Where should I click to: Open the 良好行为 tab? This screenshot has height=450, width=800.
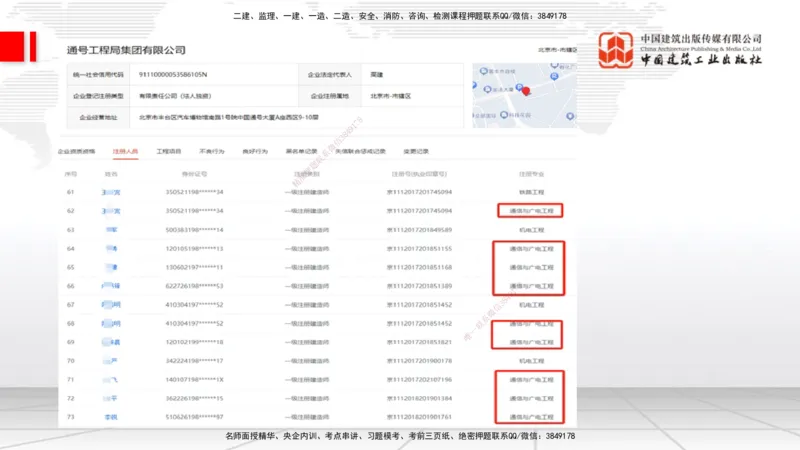tap(255, 152)
